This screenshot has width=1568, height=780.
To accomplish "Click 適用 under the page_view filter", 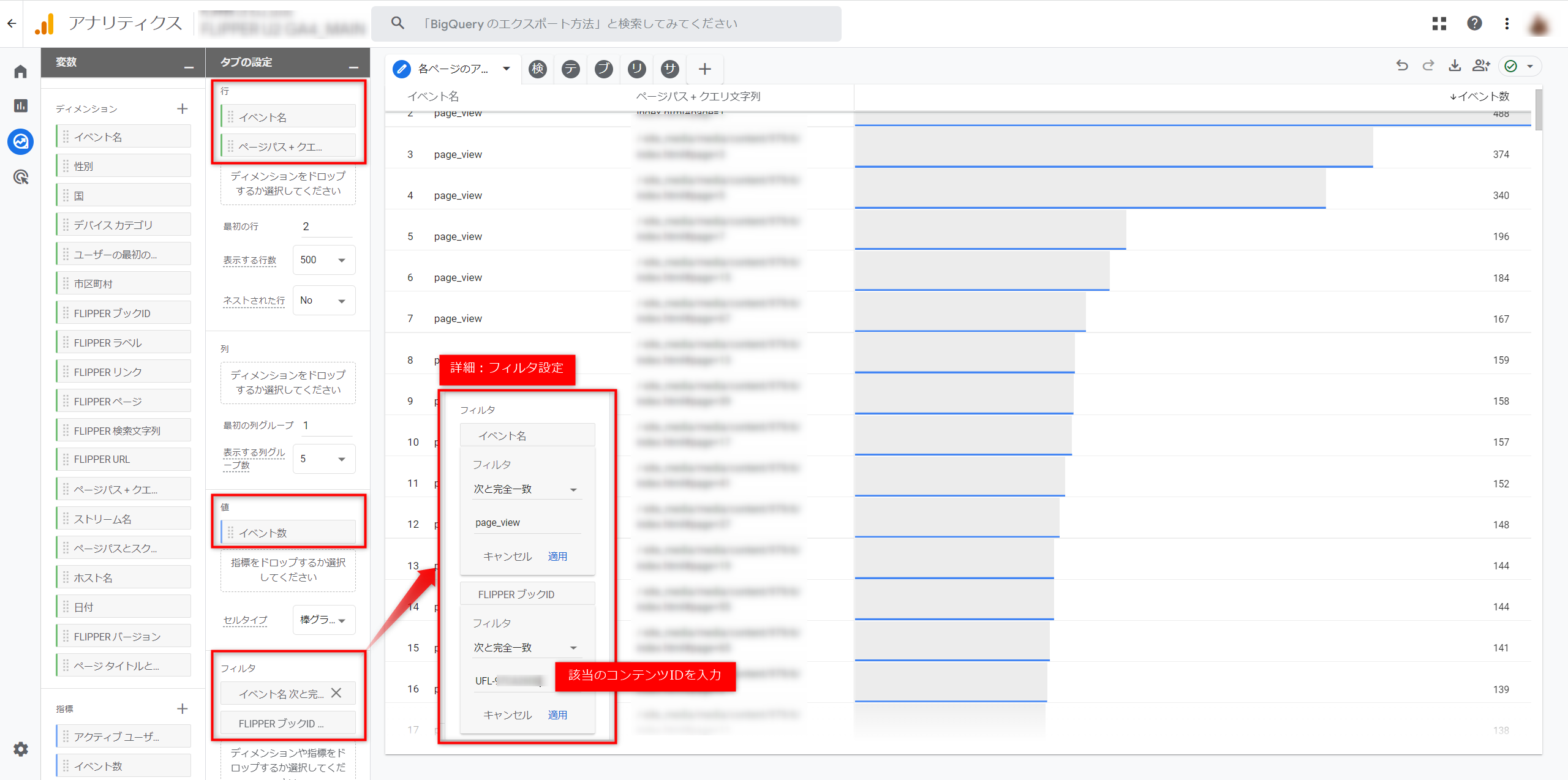I will pyautogui.click(x=557, y=557).
